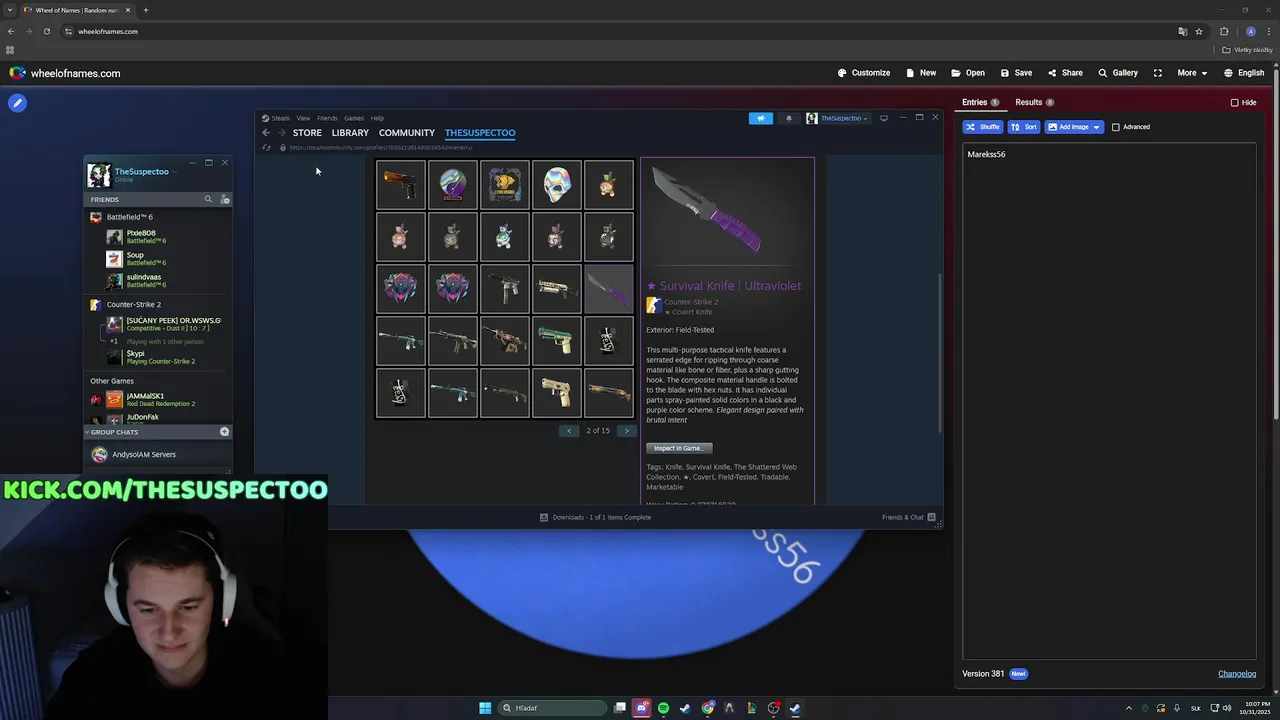
Task: Sort the wheel entries
Action: tap(1024, 127)
